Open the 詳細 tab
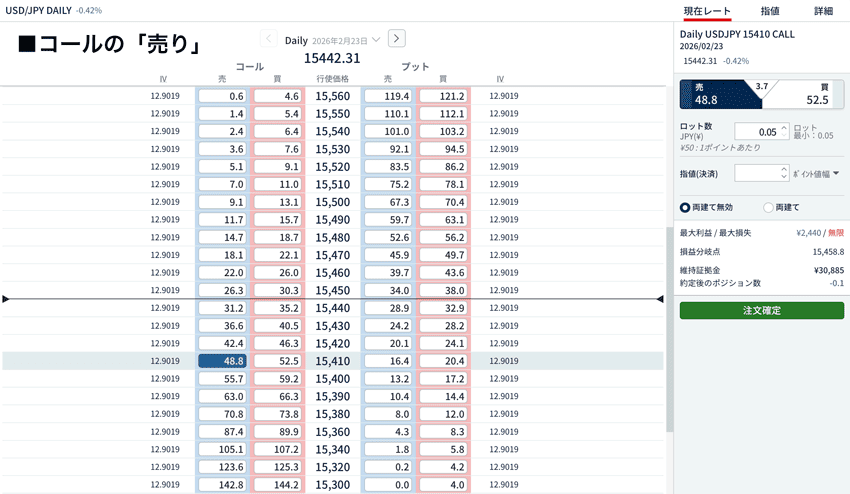 click(x=823, y=10)
